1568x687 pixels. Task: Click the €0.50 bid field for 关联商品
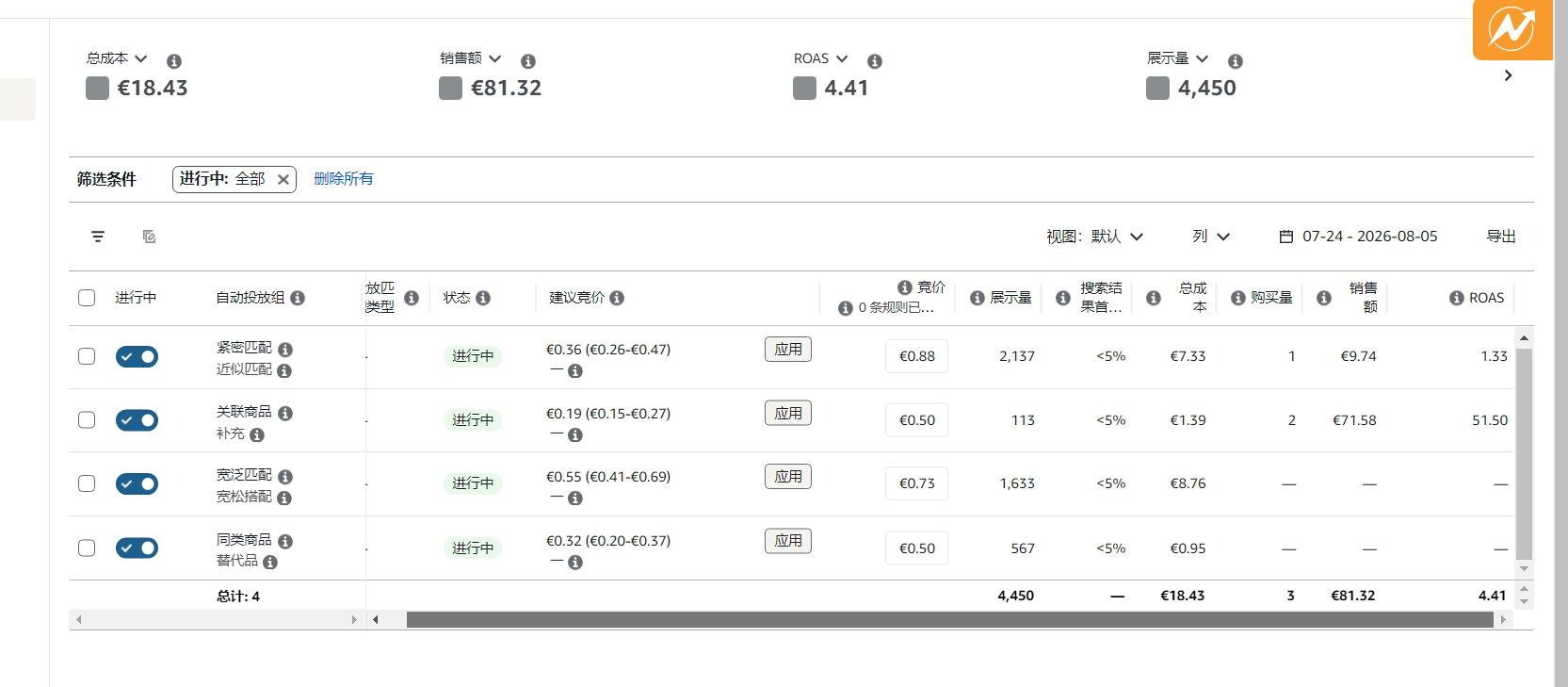tap(916, 420)
